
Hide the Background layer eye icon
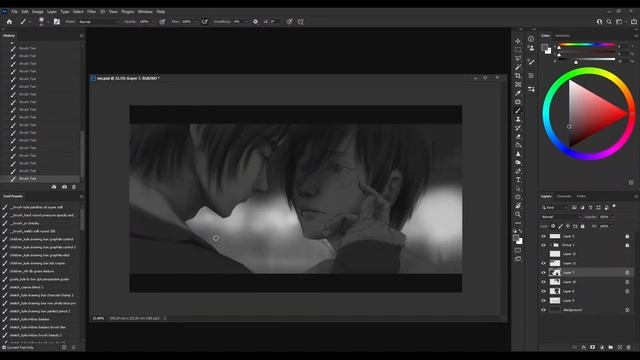543,310
